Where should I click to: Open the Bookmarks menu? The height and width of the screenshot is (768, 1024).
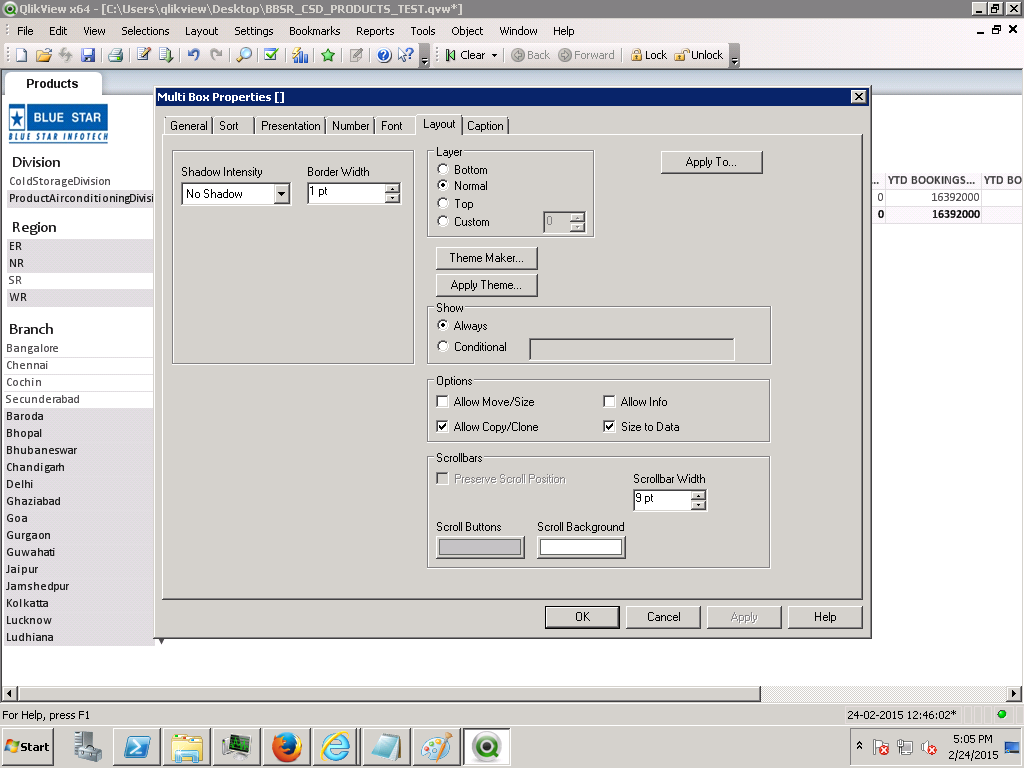[x=314, y=31]
